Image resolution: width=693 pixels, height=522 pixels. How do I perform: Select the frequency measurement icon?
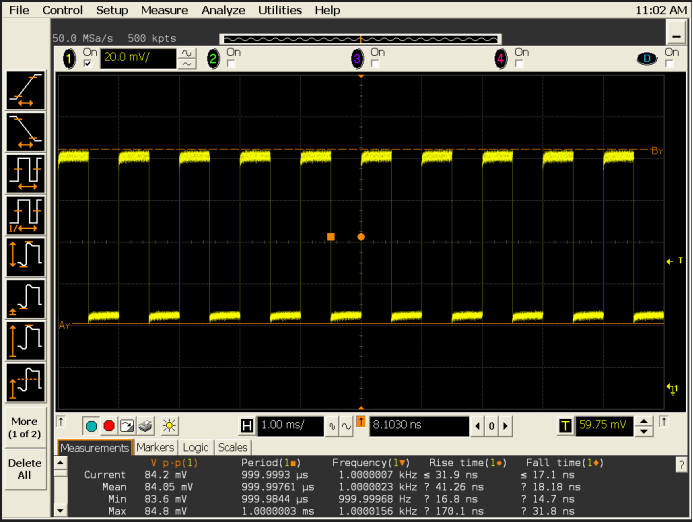pos(26,215)
